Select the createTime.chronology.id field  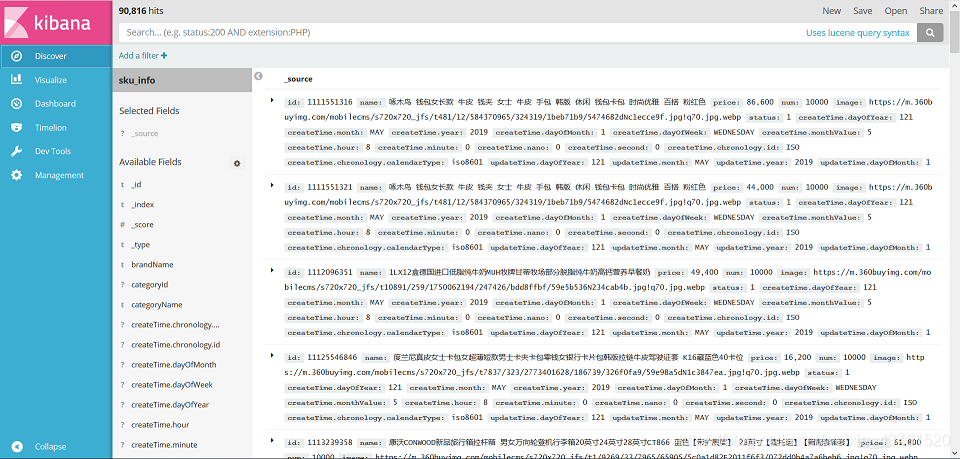tap(176, 345)
